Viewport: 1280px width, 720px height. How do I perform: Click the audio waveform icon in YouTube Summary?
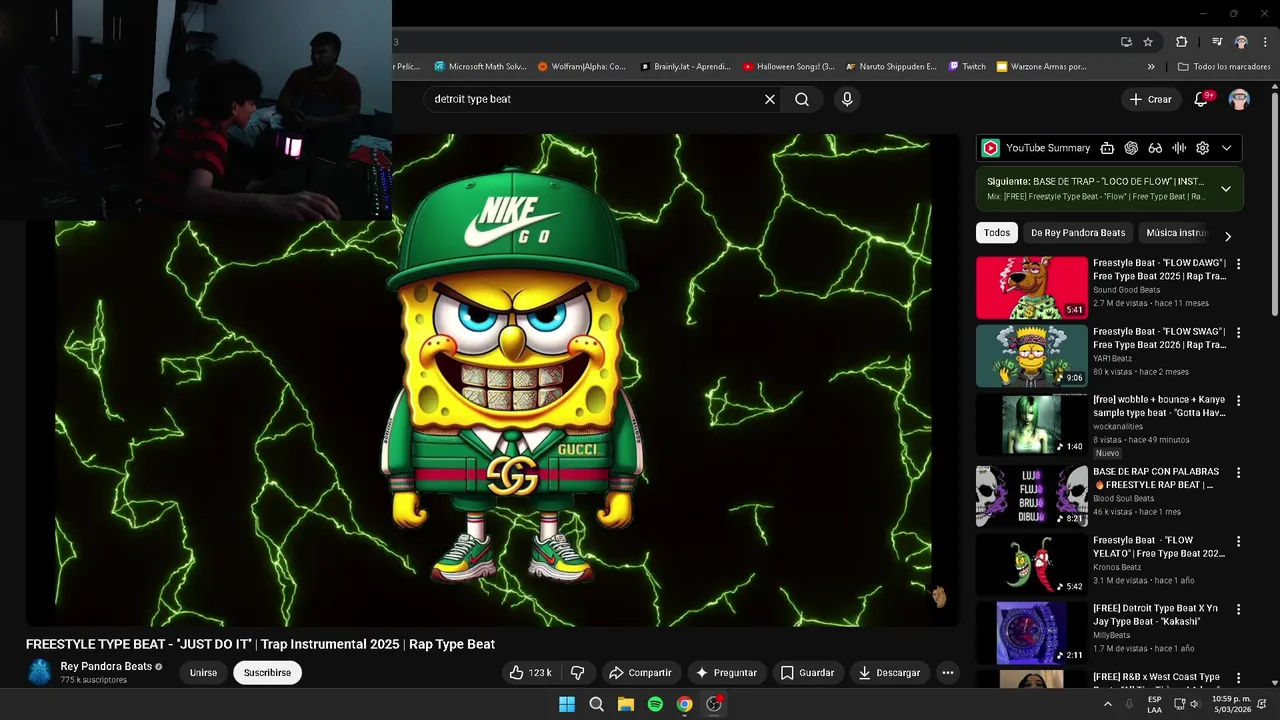pyautogui.click(x=1179, y=148)
